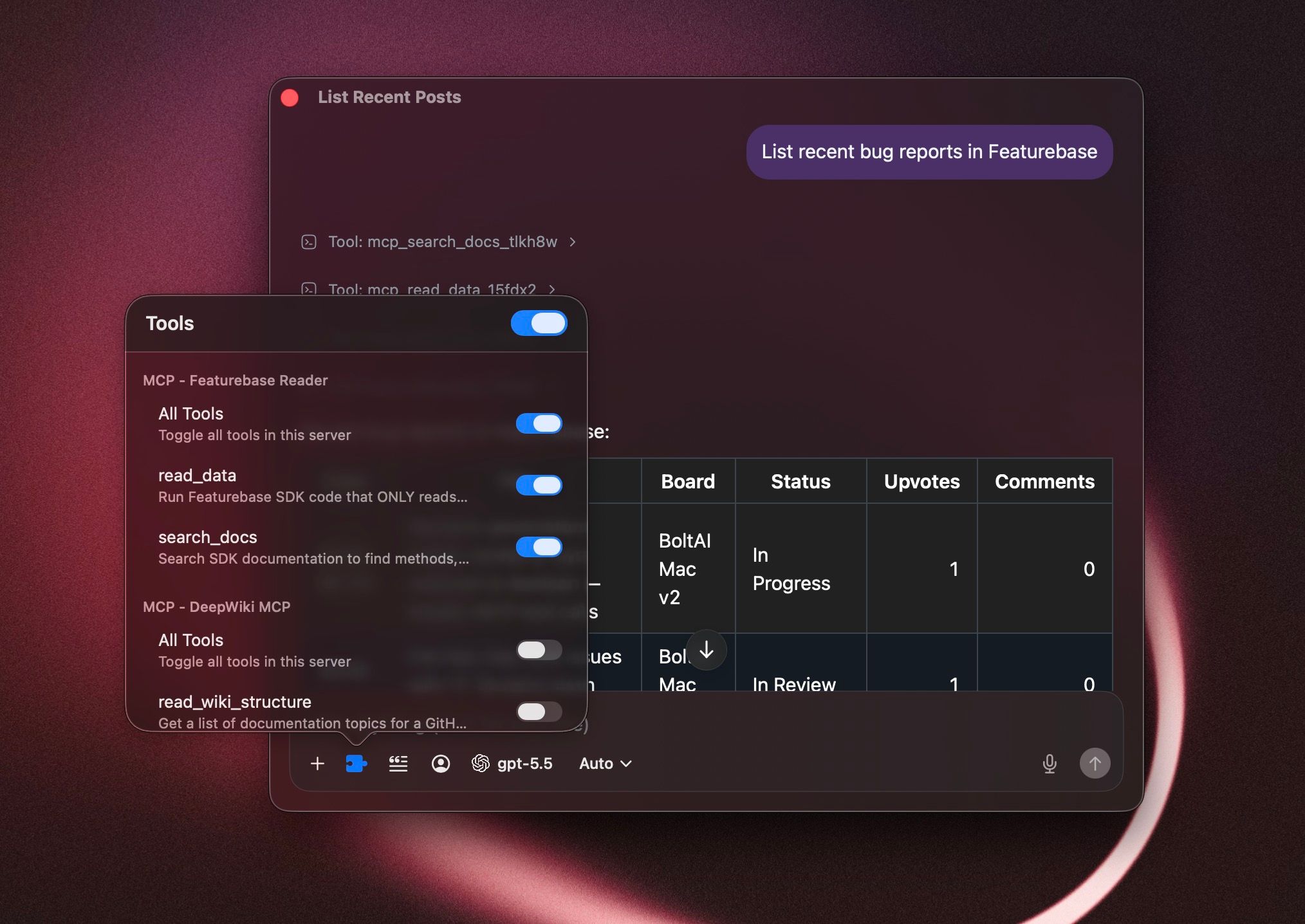This screenshot has width=1305, height=924.
Task: Click the Comments column header
Action: click(1044, 481)
